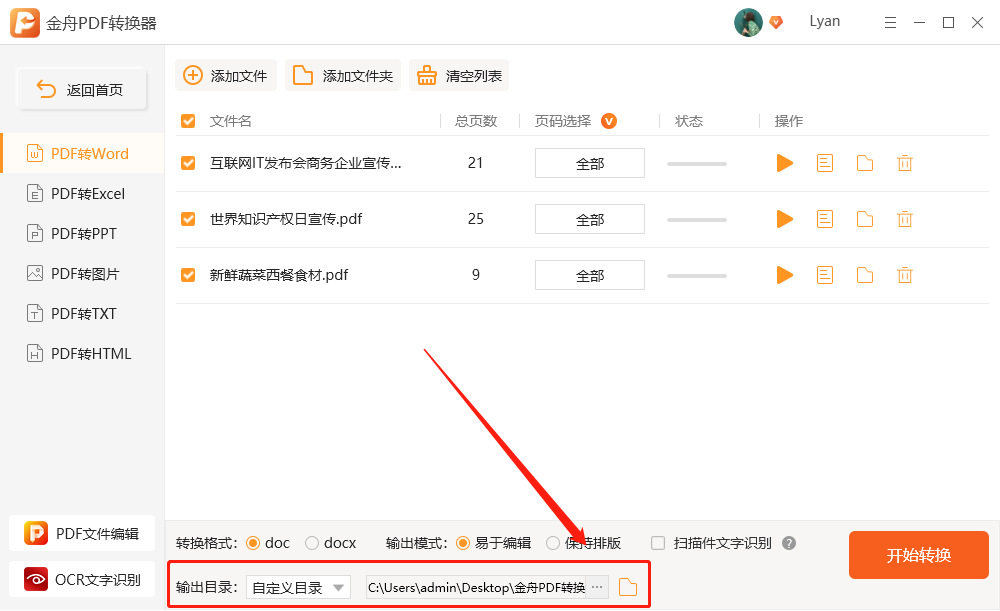Viewport: 1000px width, 611px height.
Task: Click page count 25
Action: [476, 219]
